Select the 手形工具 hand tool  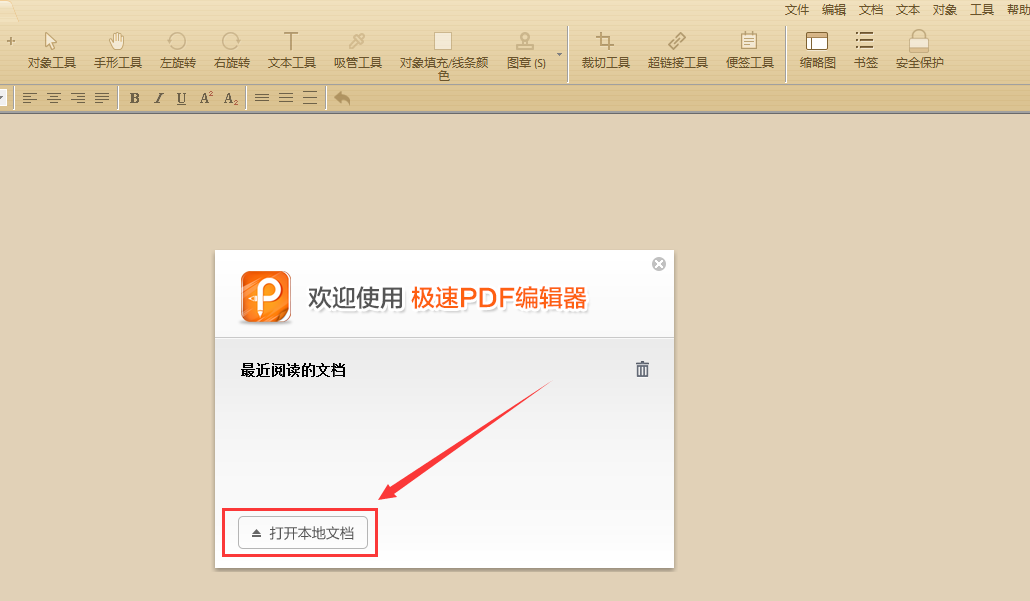pyautogui.click(x=118, y=51)
